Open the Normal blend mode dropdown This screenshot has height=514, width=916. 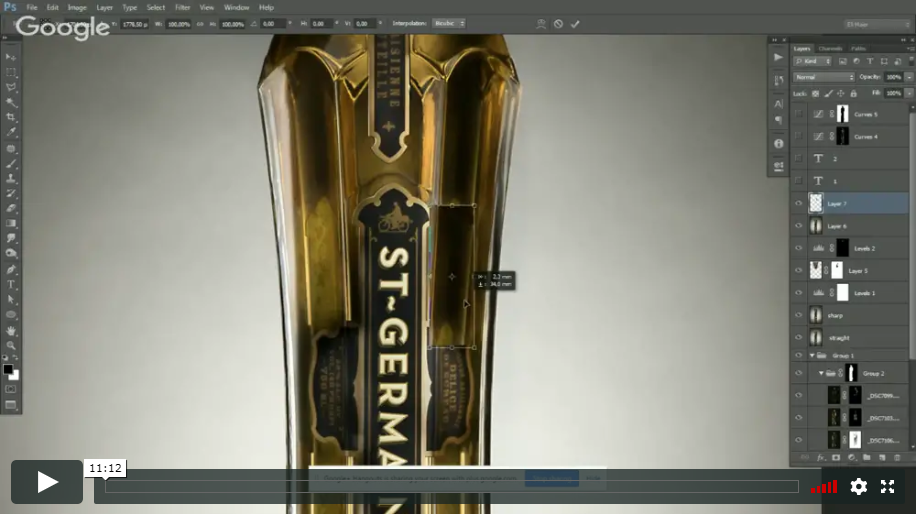click(x=824, y=77)
